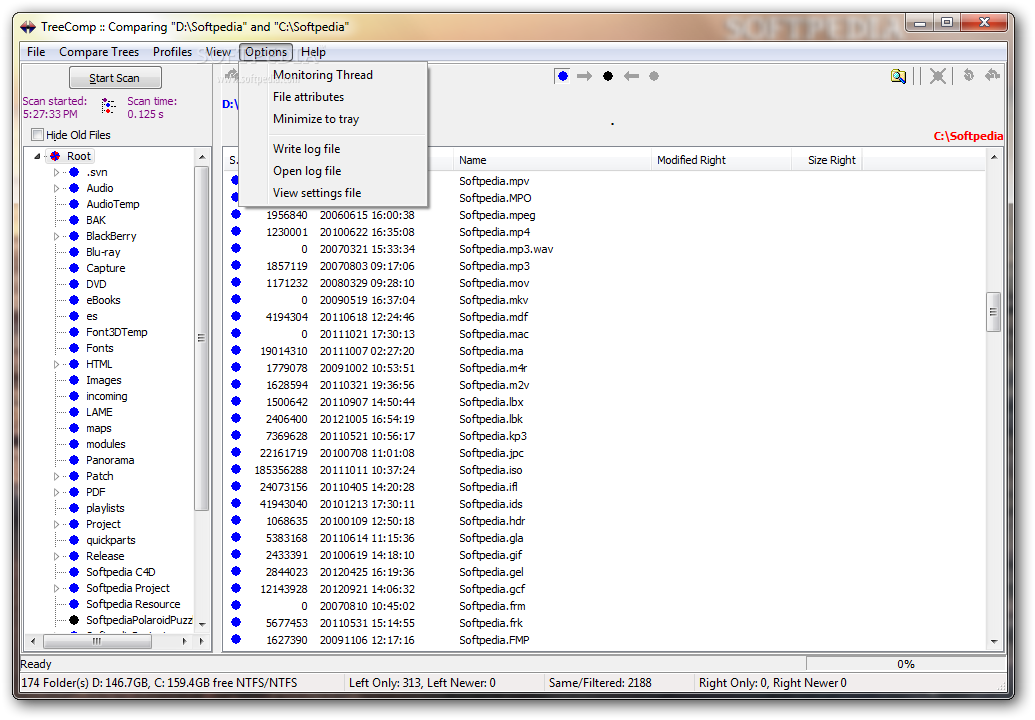Click the blue dot beside Softpedia.gif

[236, 554]
